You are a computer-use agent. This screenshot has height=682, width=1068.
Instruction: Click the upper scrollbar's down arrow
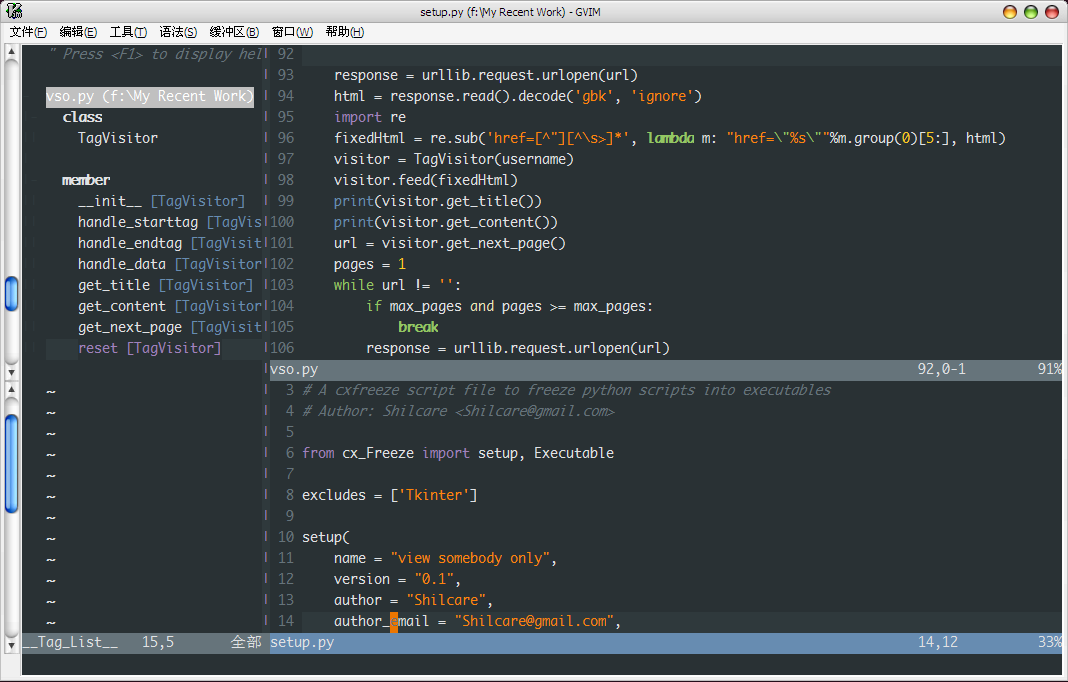click(x=11, y=373)
